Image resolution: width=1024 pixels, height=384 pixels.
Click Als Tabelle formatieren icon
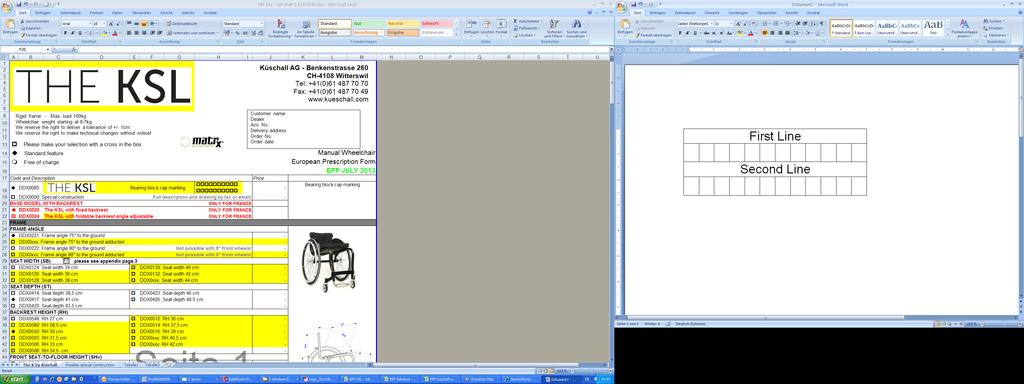pos(304,27)
